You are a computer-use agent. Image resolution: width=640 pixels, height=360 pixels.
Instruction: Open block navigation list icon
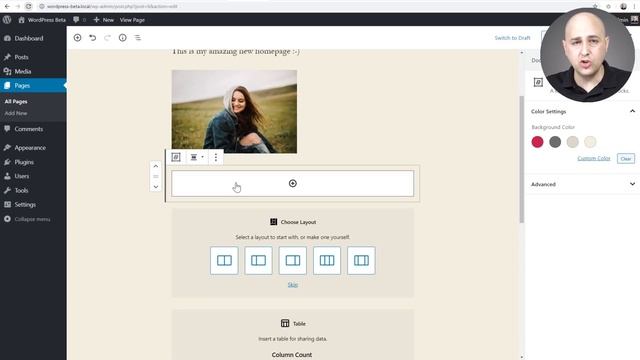[138, 38]
